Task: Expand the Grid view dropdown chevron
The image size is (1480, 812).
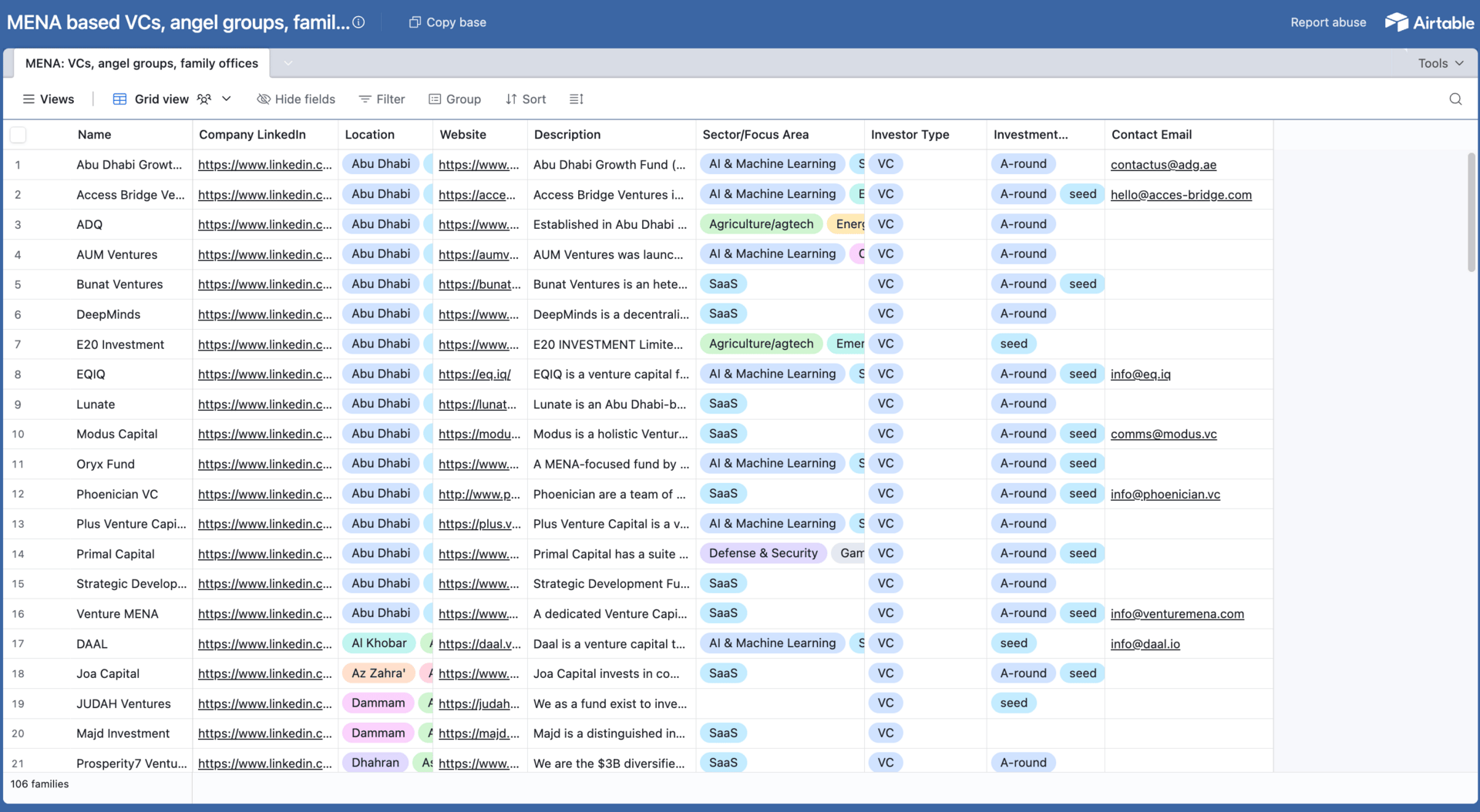Action: tap(227, 99)
